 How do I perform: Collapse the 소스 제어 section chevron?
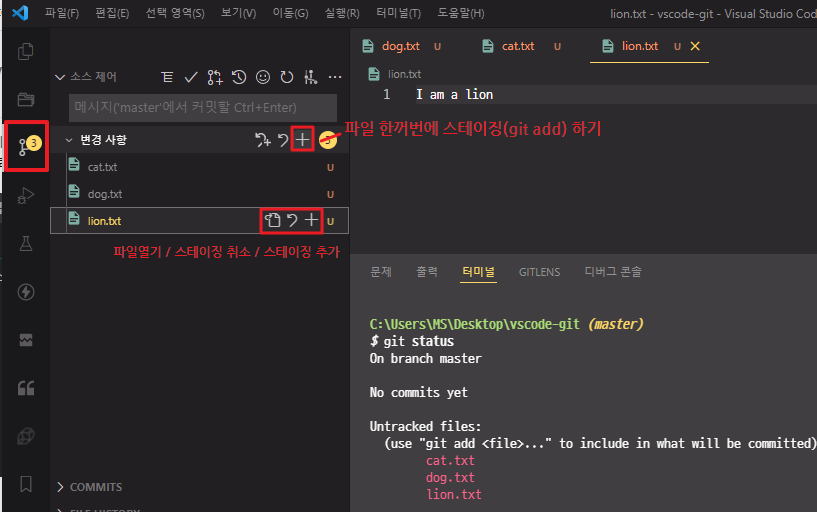[x=60, y=77]
